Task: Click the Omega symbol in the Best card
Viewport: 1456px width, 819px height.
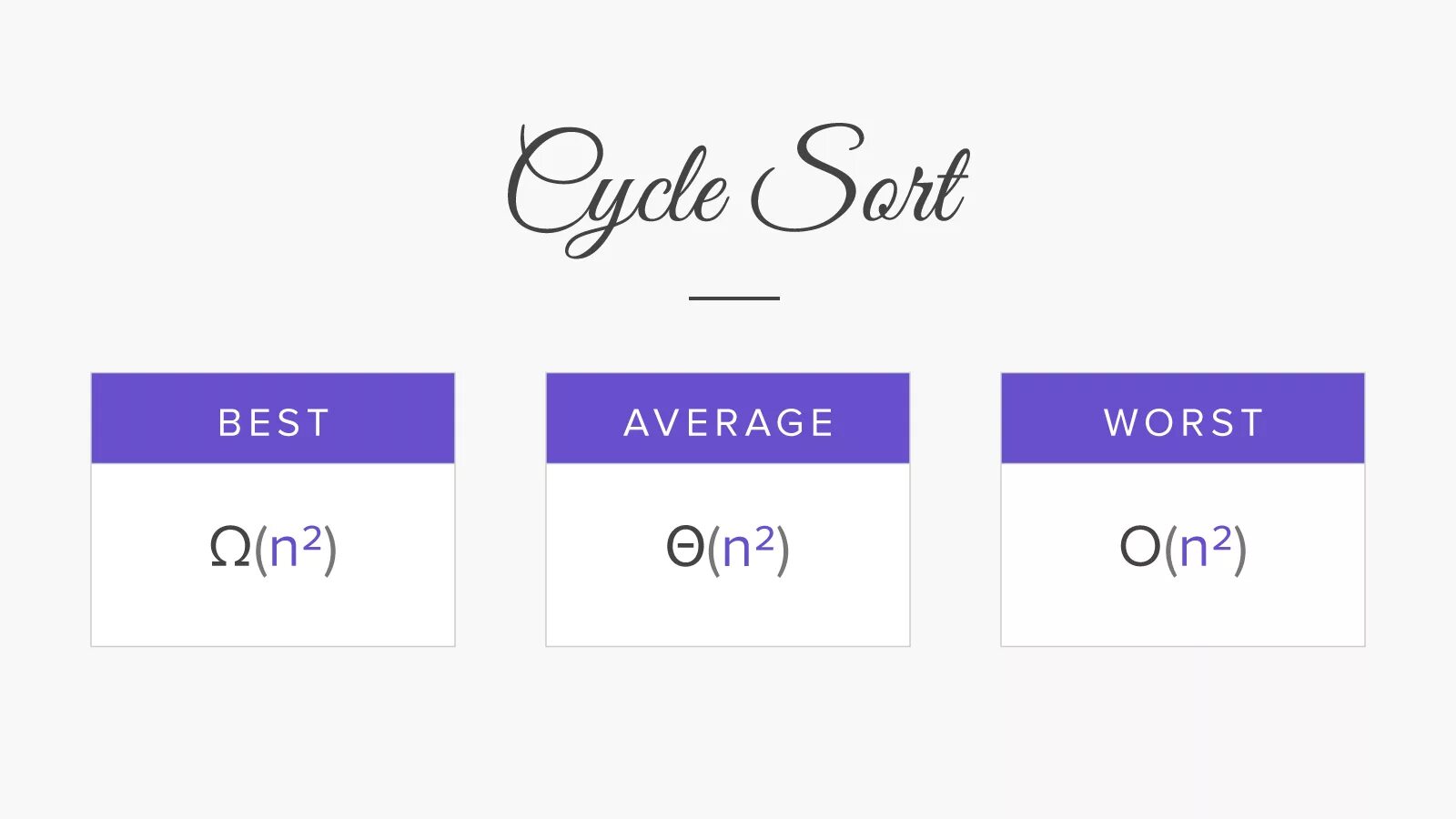Action: (x=229, y=548)
